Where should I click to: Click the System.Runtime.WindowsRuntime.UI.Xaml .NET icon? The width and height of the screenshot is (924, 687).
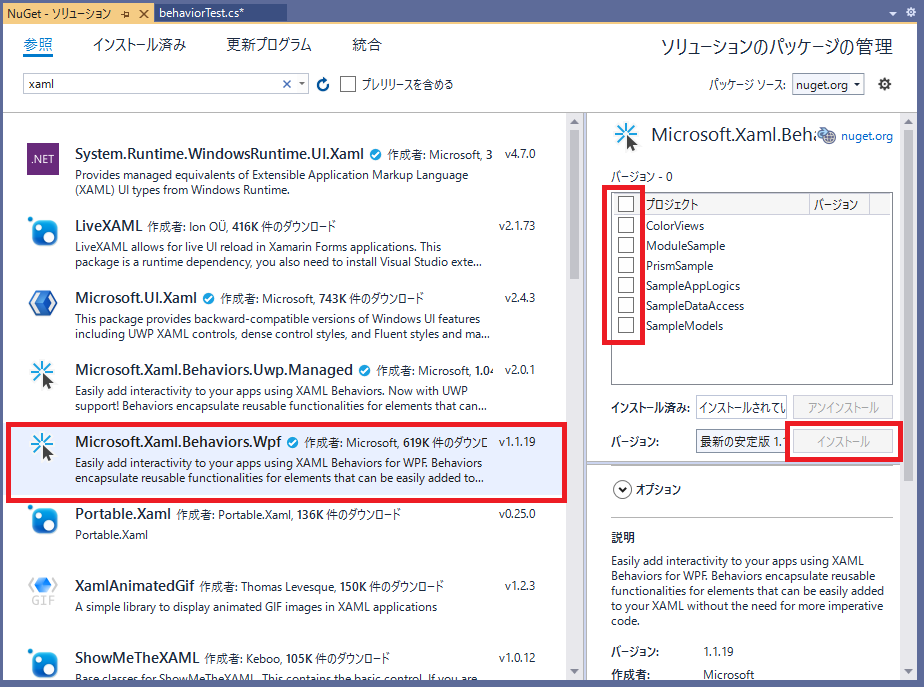[x=43, y=159]
